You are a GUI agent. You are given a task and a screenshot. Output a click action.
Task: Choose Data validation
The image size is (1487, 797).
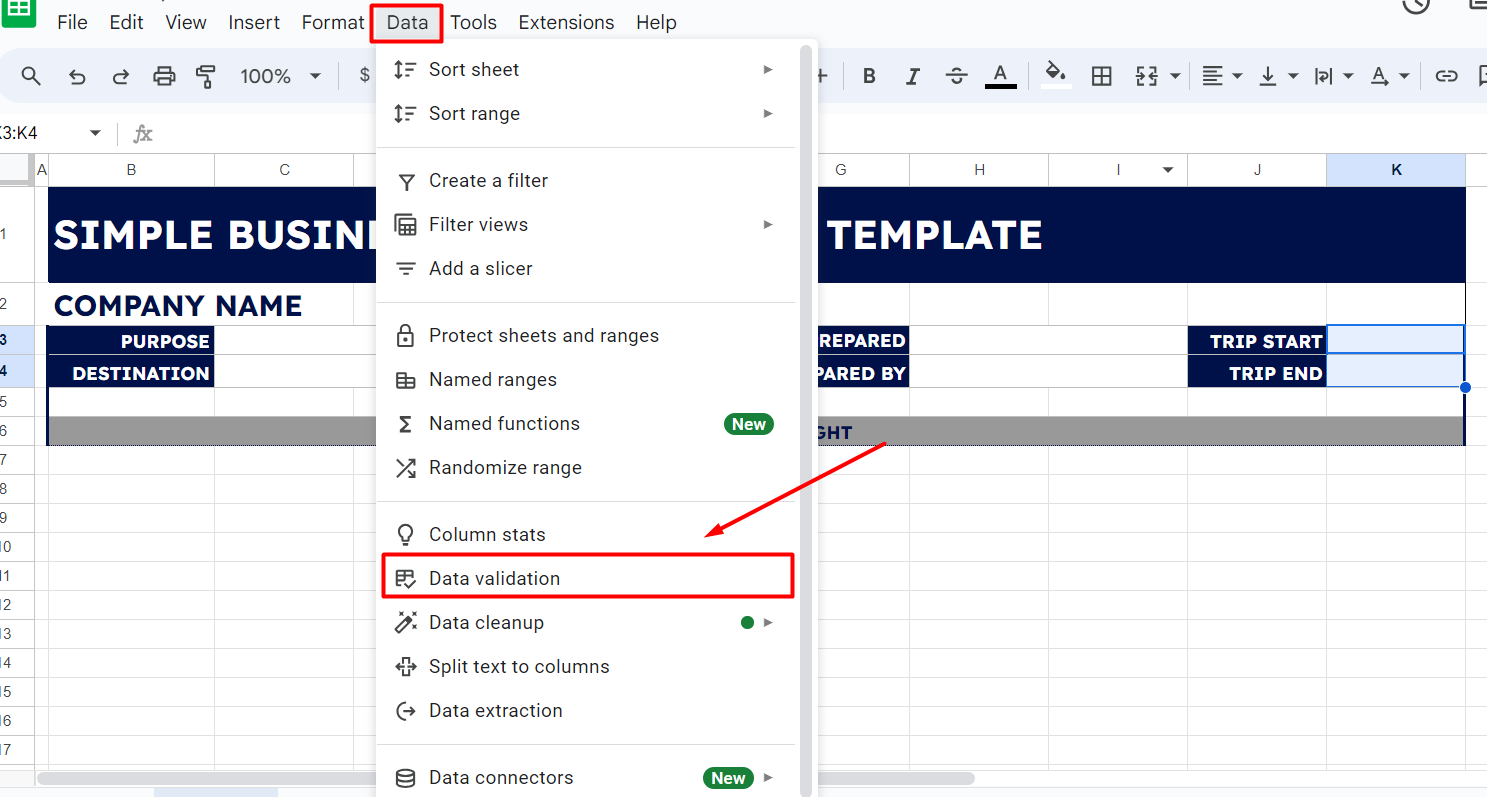[x=586, y=578]
